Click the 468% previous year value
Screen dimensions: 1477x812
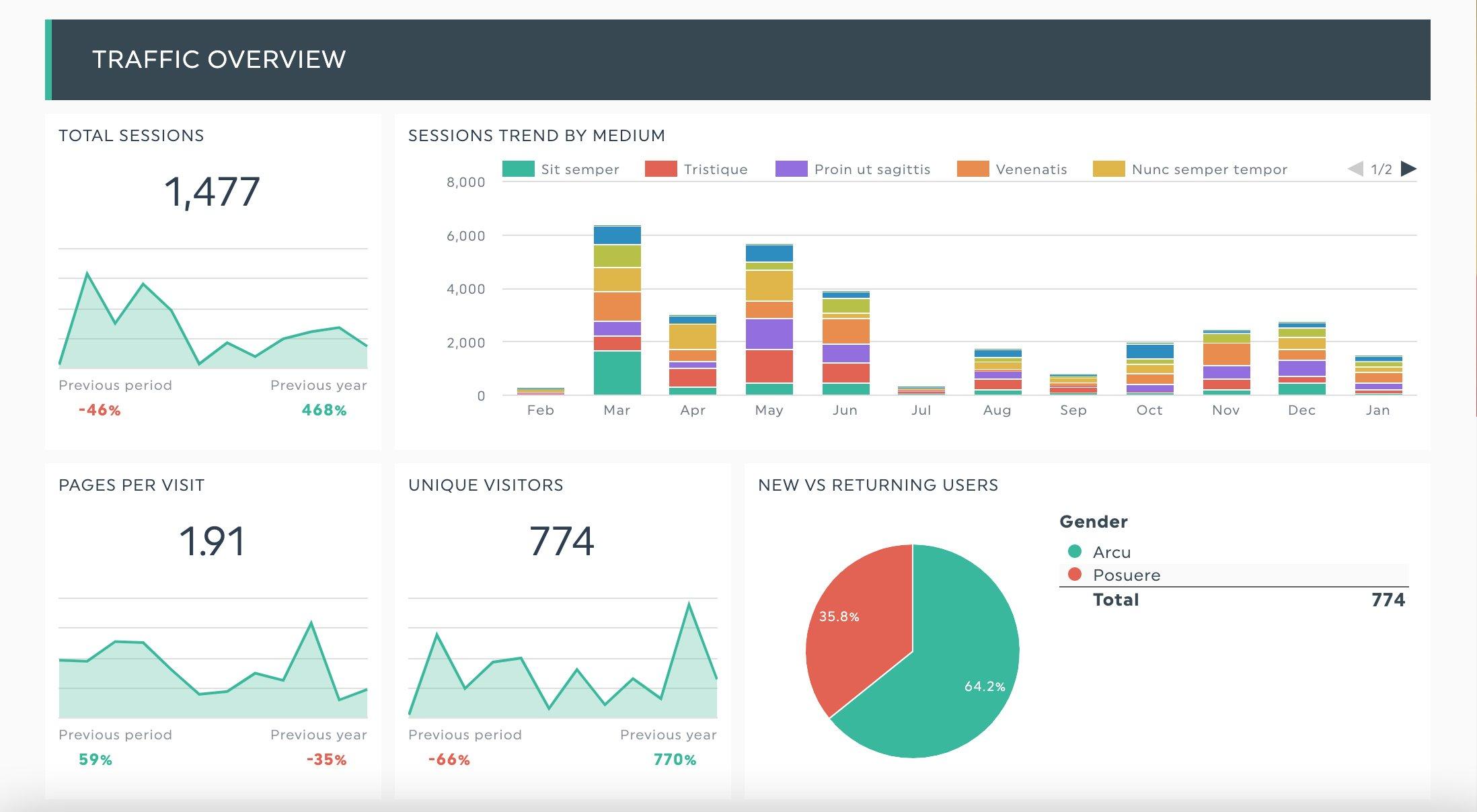(326, 409)
